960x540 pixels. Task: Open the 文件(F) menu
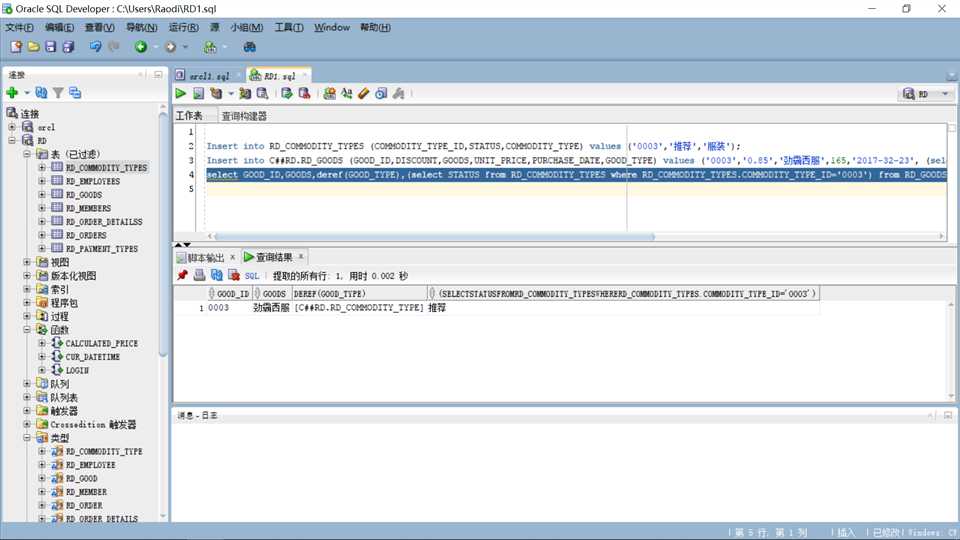tap(19, 28)
